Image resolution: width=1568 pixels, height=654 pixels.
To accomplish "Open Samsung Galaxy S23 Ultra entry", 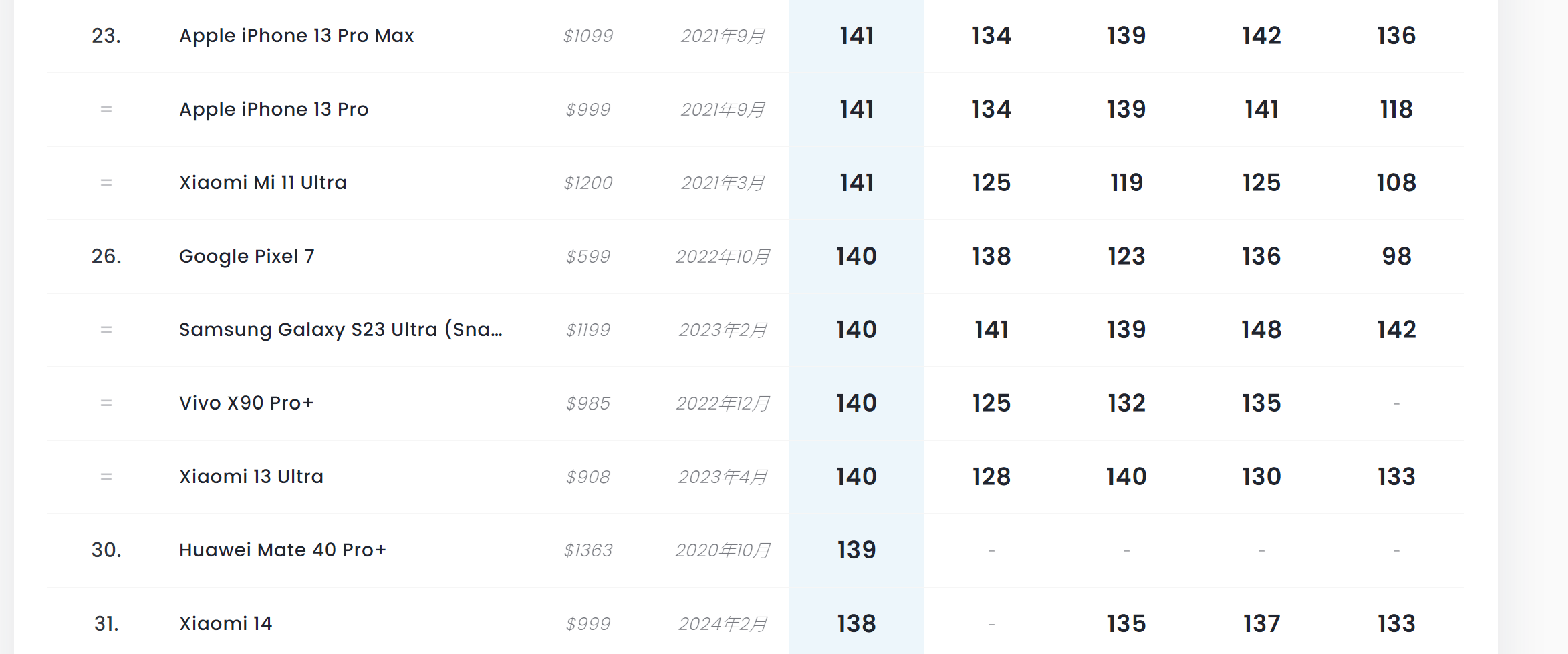I will (x=341, y=329).
